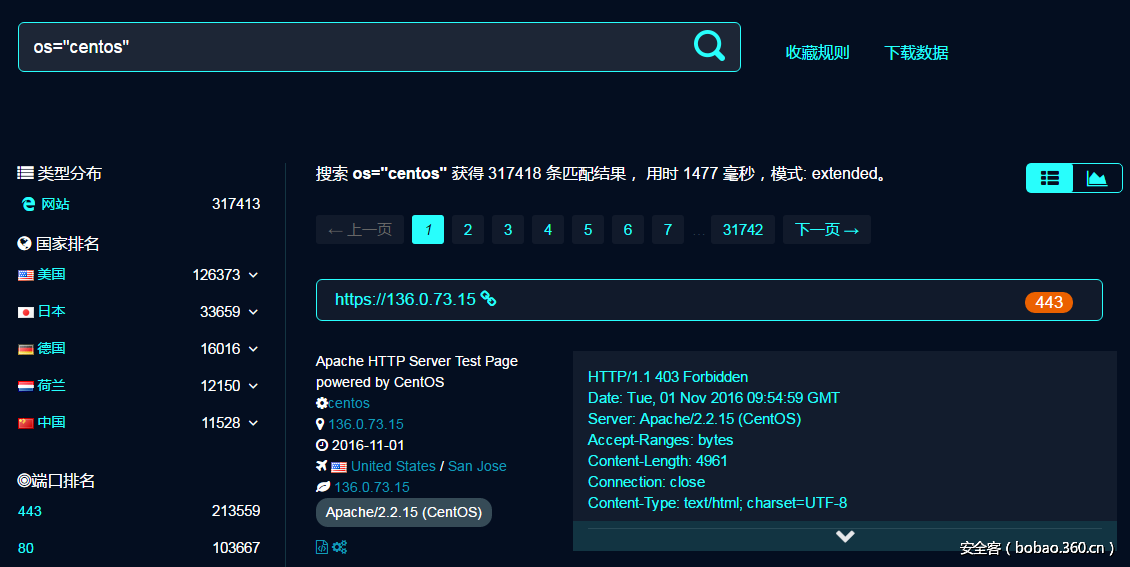Go to page 7
The height and width of the screenshot is (567, 1130).
click(x=668, y=230)
